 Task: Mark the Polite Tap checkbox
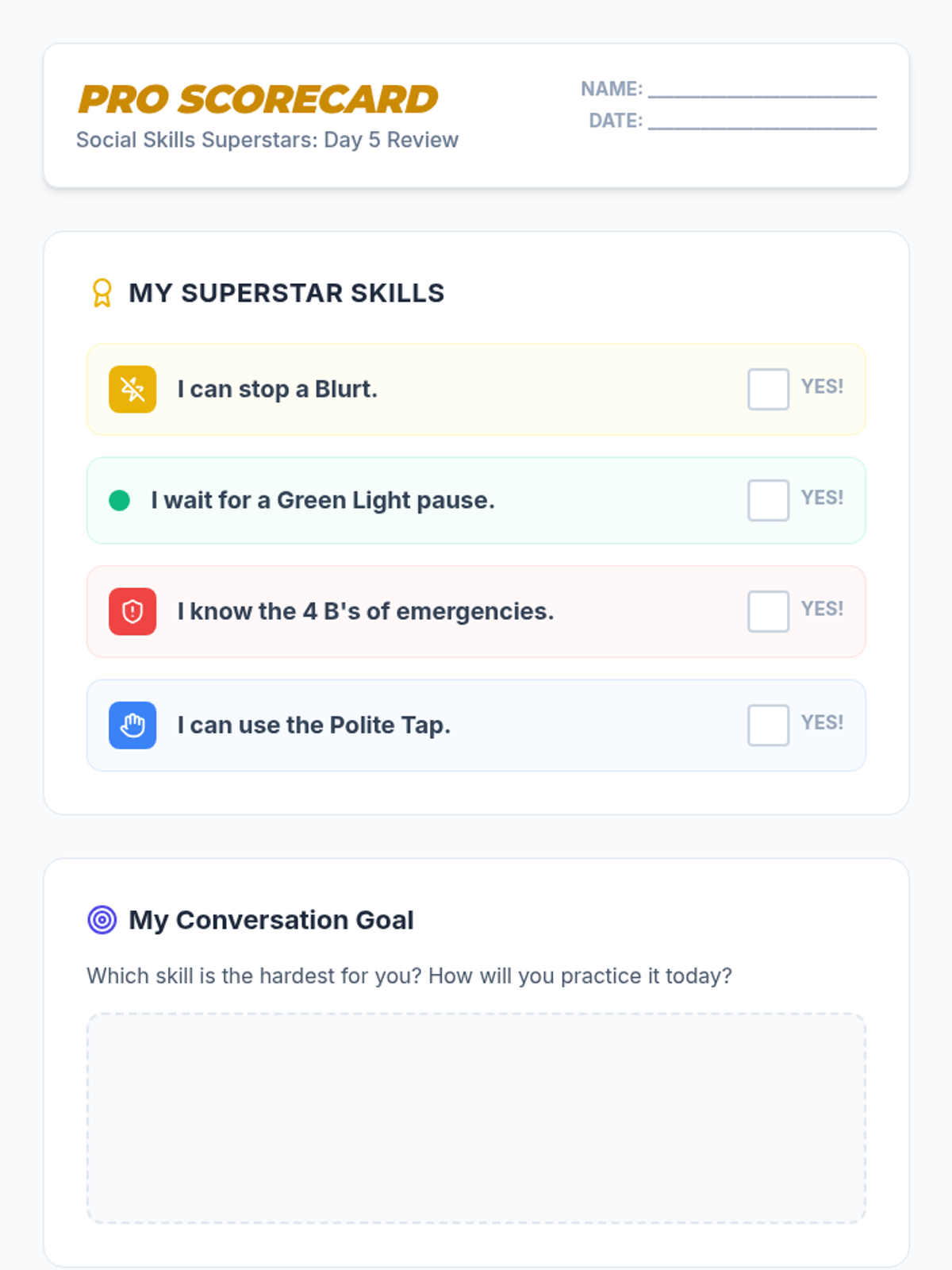(x=768, y=725)
